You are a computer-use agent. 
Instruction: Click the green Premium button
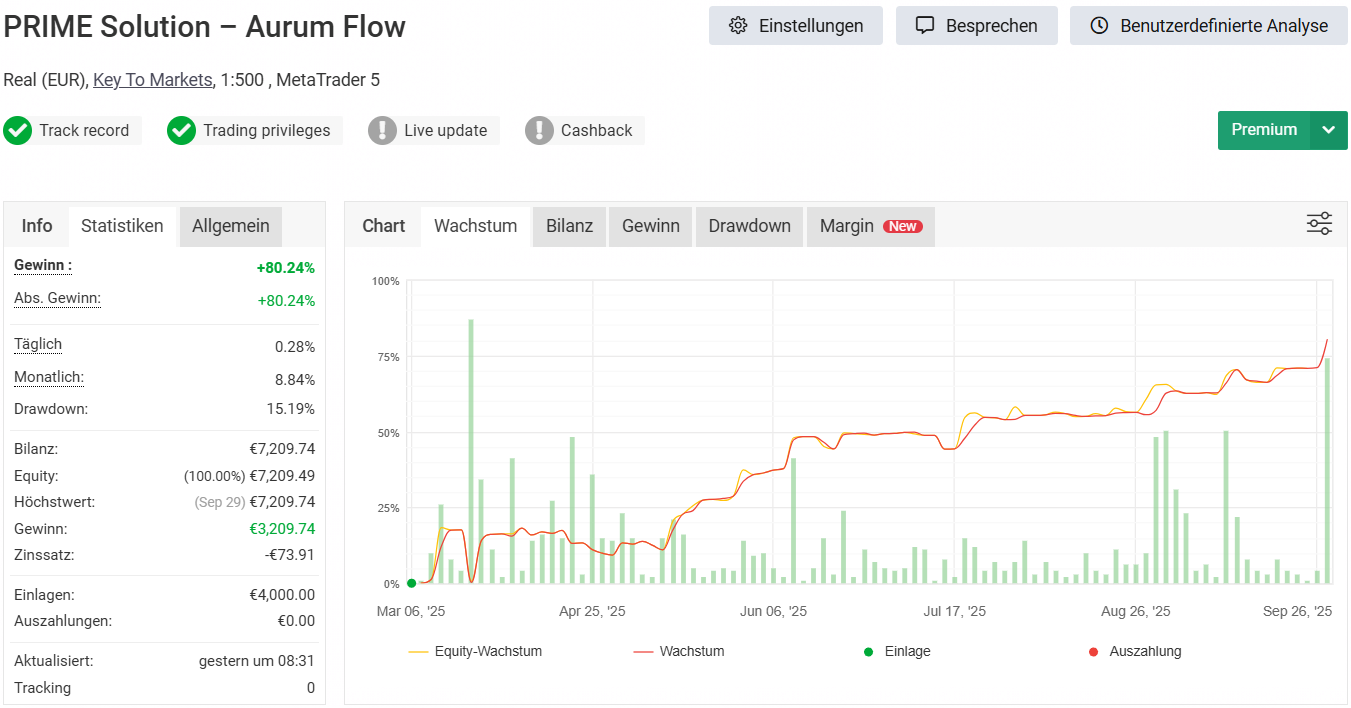(x=1263, y=130)
